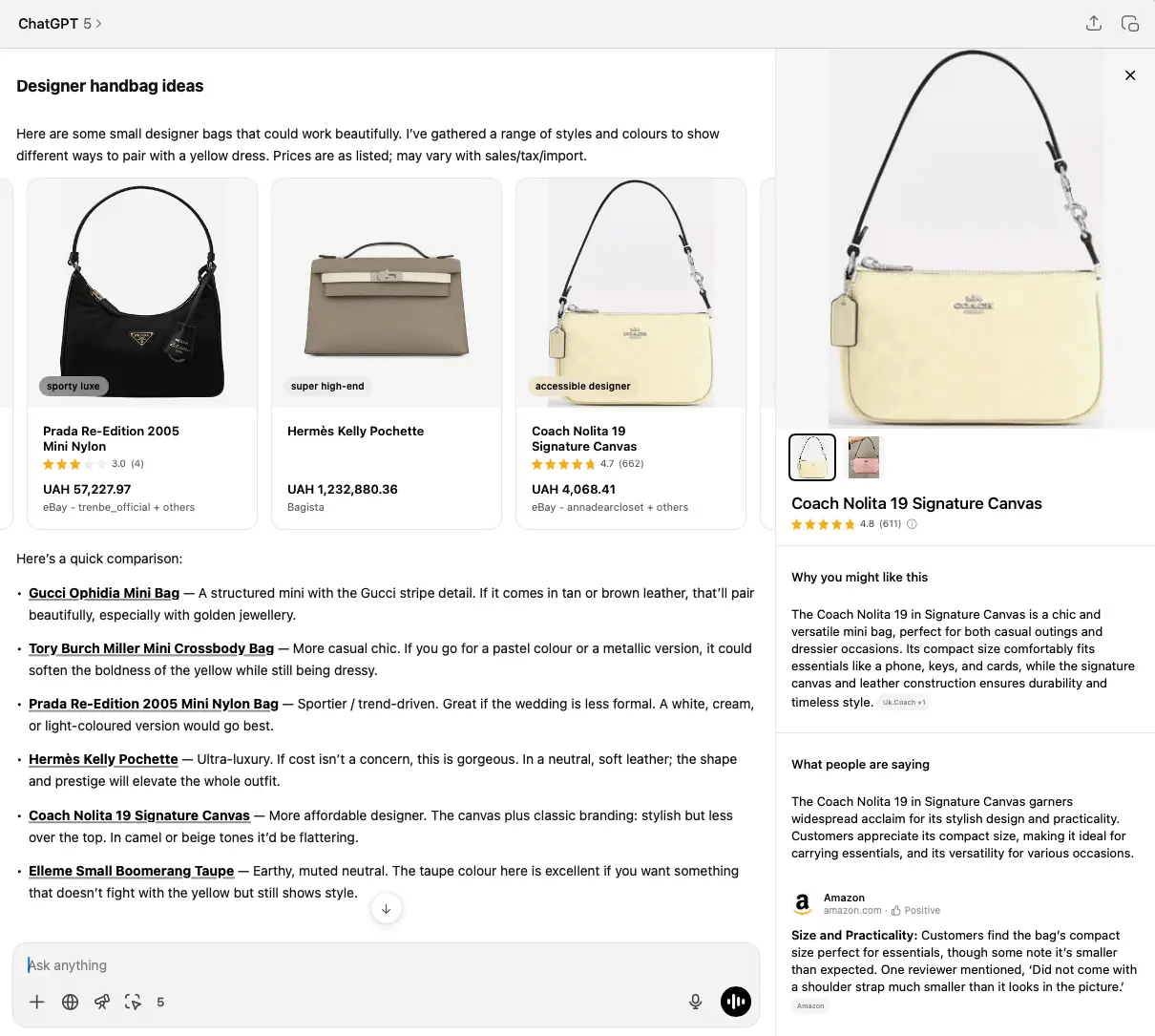Click the Uk.Coach source citation chip
This screenshot has height=1036, width=1155.
[x=903, y=703]
